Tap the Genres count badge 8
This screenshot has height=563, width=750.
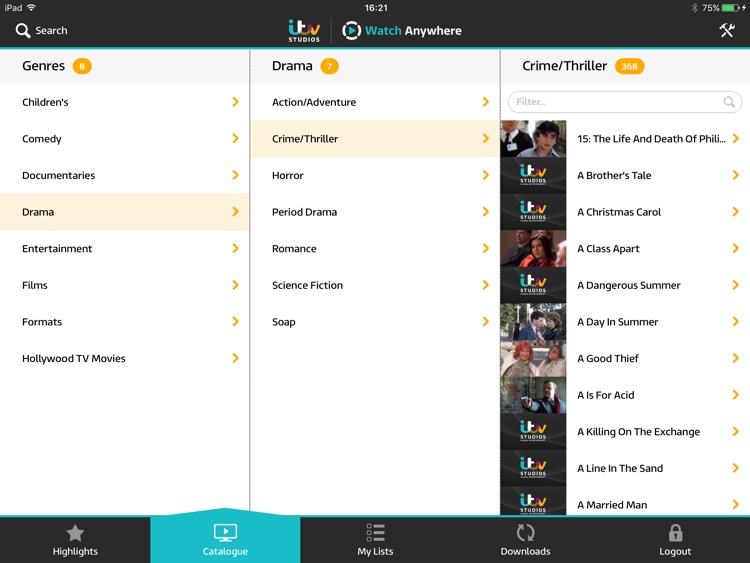82,66
